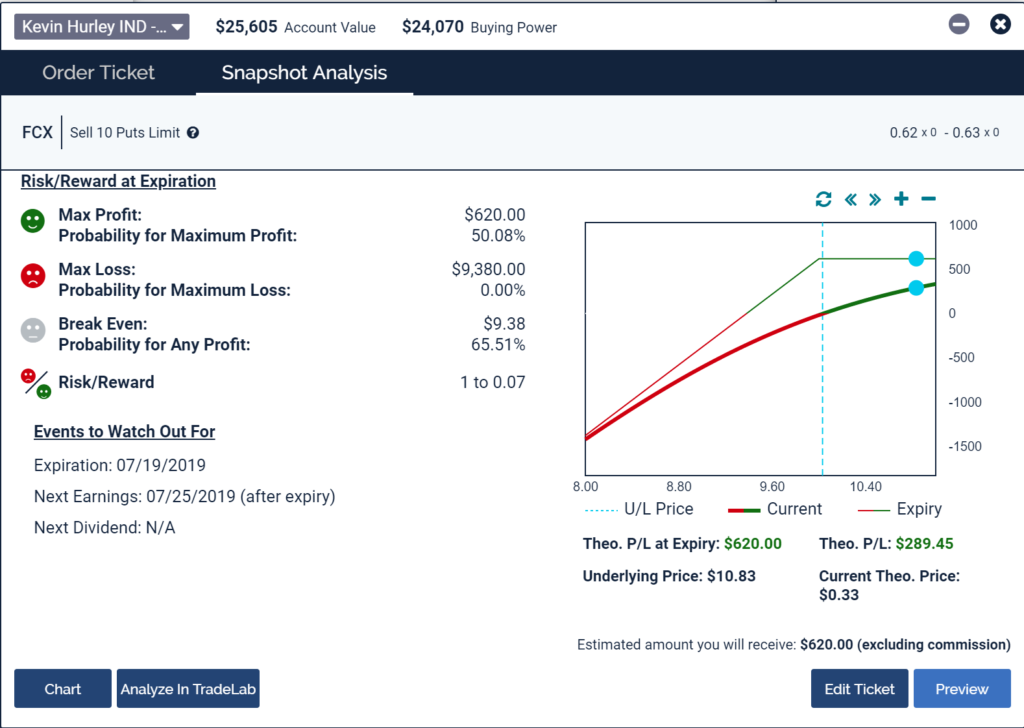Click the Edit Ticket button
1024x728 pixels.
pyautogui.click(x=859, y=689)
